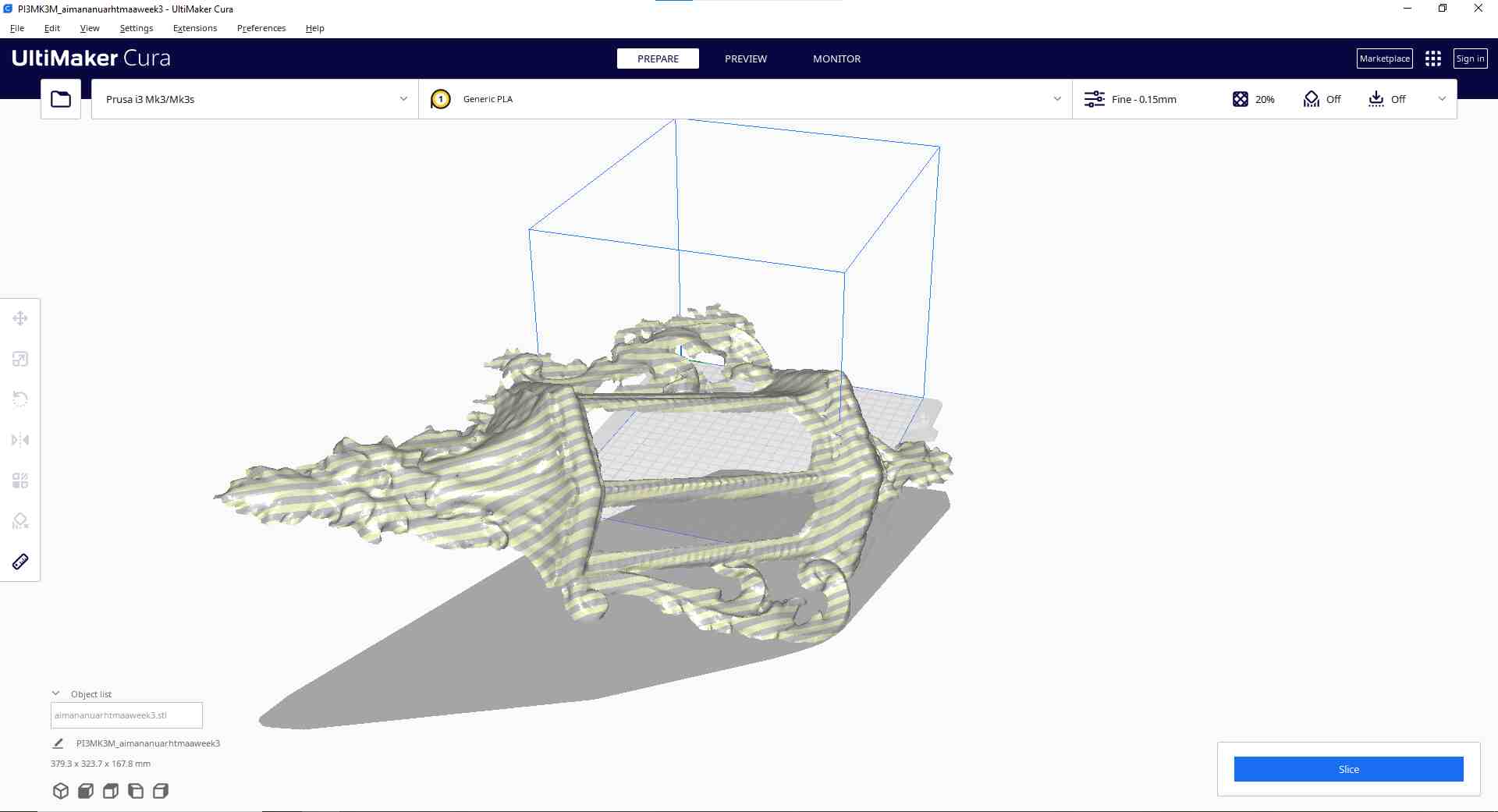Open the Prusa i3 Mk3/Mk3s printer dropdown
This screenshot has width=1498, height=812.
(255, 99)
